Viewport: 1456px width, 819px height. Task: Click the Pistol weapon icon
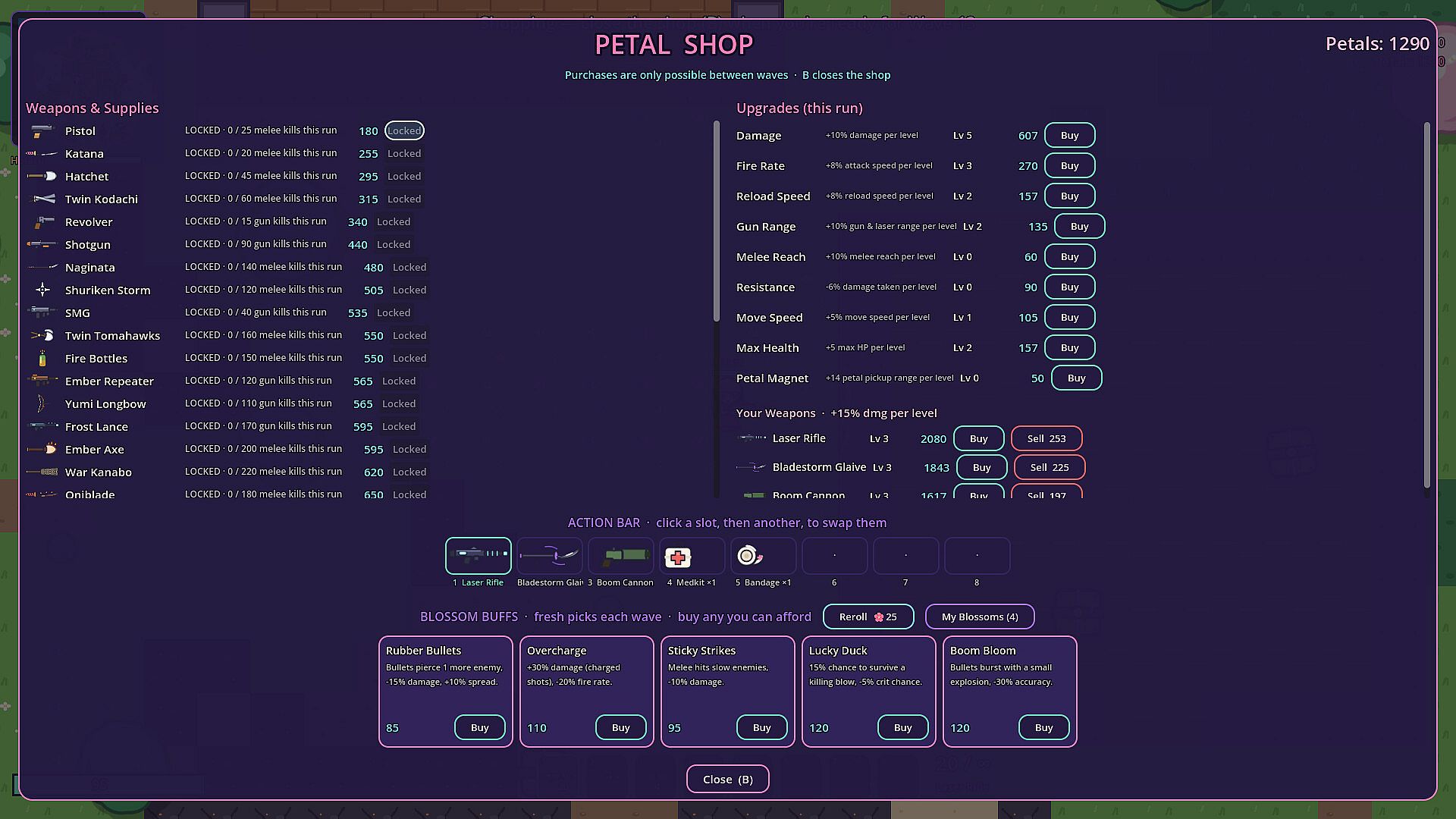click(42, 131)
